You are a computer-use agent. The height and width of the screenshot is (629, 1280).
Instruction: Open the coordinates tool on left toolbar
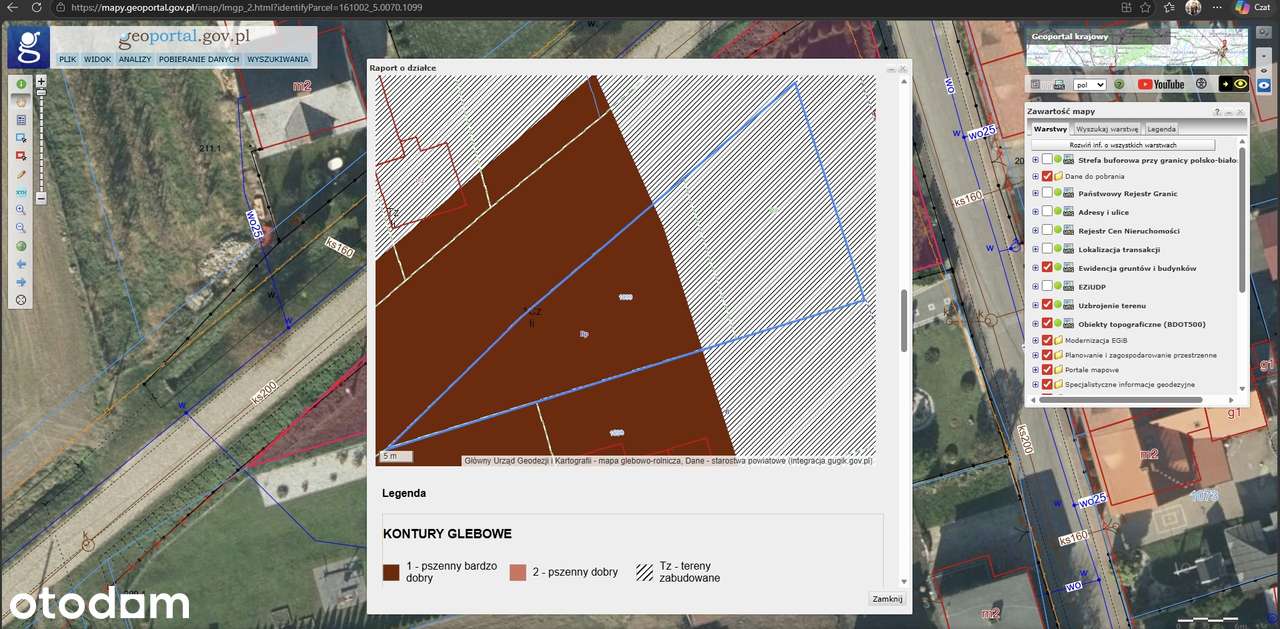pyautogui.click(x=21, y=192)
